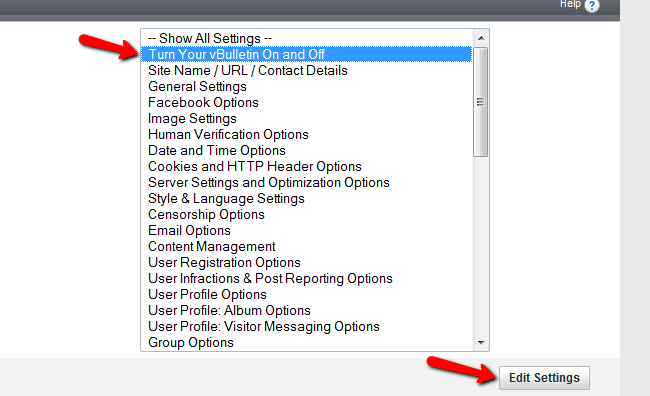Screen dimensions: 650x396
Task: Choose 'Group Options' at list bottom
Action: coord(306,343)
